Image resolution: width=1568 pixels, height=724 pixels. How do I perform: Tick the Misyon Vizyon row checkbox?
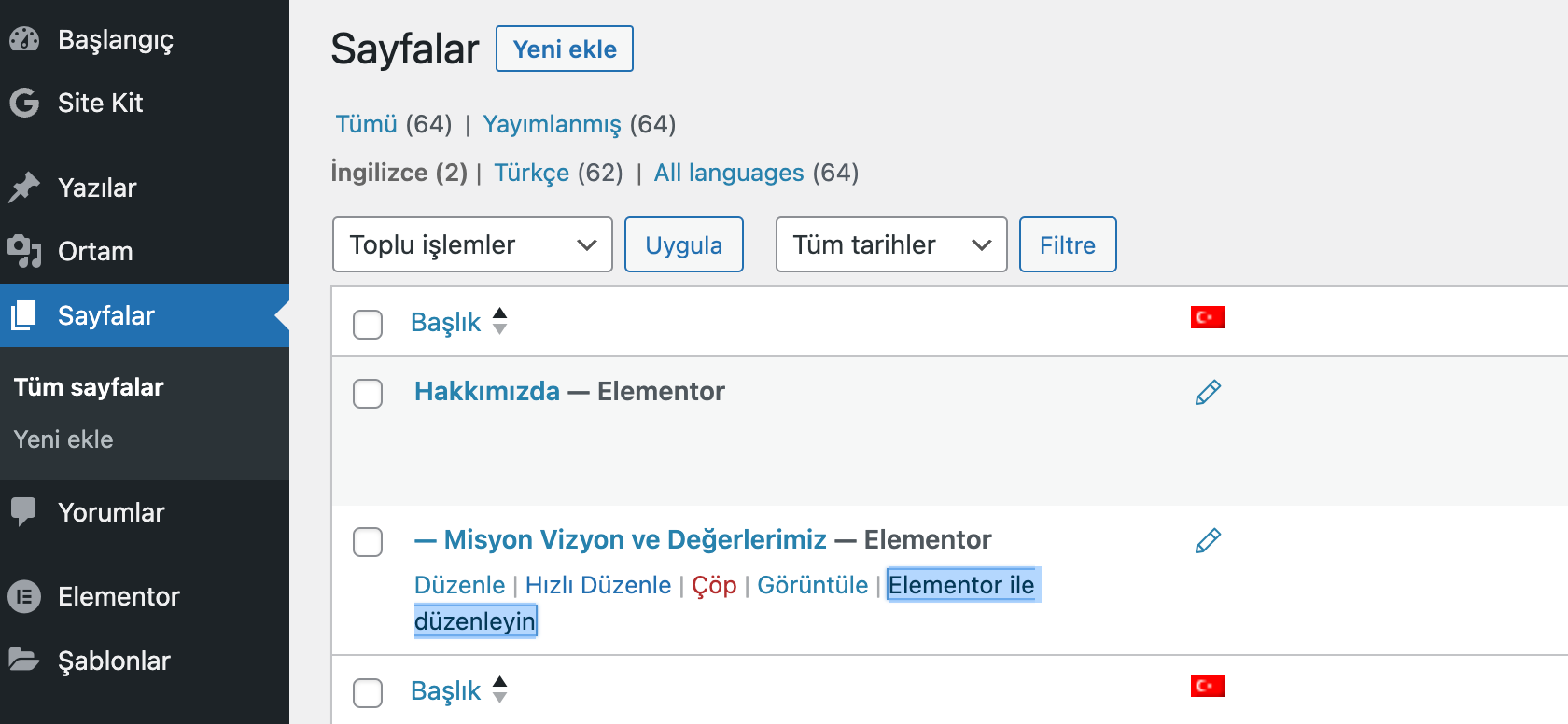[368, 541]
